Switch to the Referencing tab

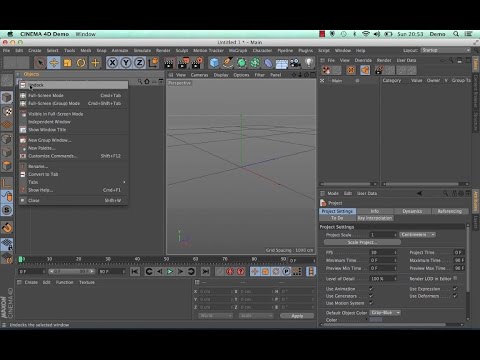pos(450,211)
